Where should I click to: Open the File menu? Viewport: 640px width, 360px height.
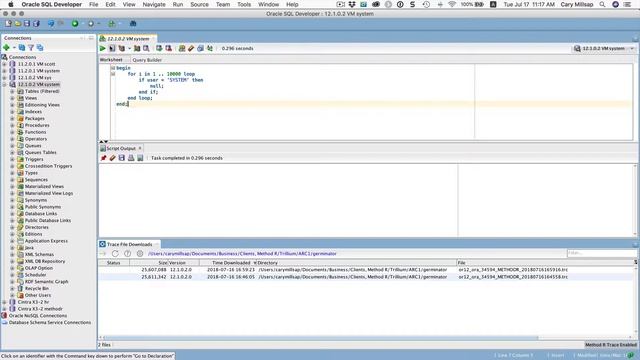point(93,4)
